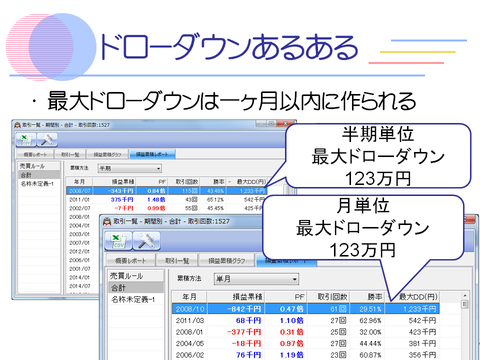The width and height of the screenshot is (480, 360).
Task: Sort by 勝率 column in the 単月 window
Action: click(x=367, y=297)
